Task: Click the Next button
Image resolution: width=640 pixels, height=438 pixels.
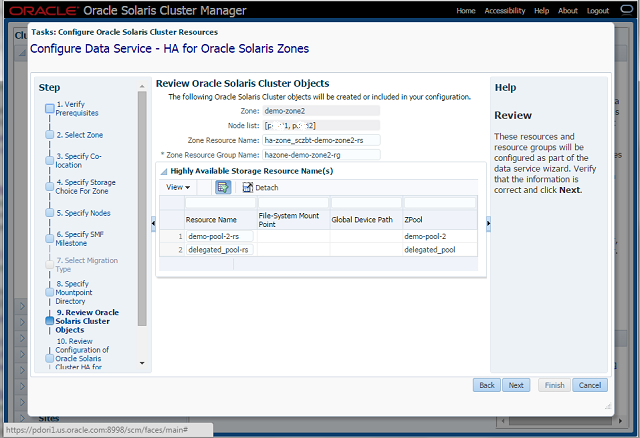Action: [x=516, y=385]
